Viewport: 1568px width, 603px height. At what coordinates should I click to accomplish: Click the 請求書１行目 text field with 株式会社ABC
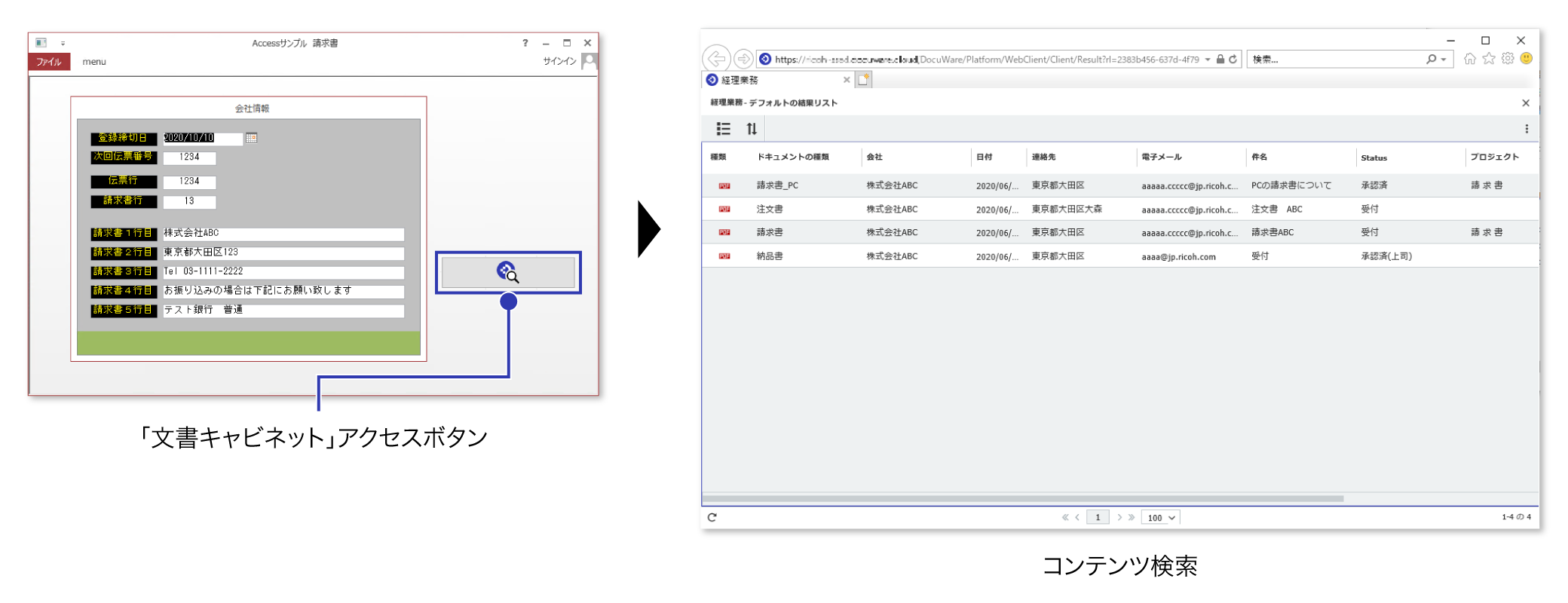283,234
